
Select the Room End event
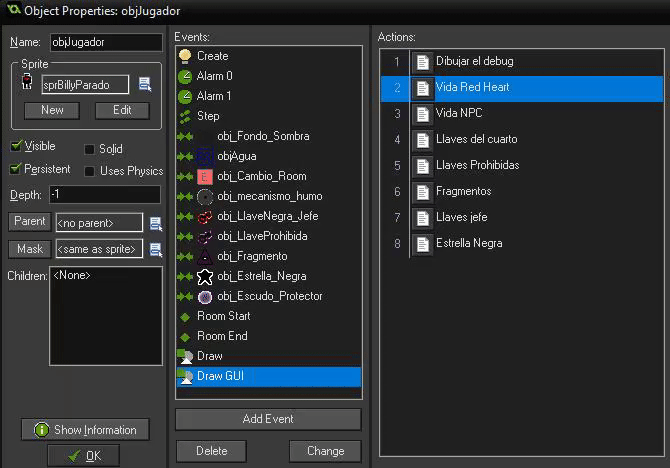click(269, 336)
